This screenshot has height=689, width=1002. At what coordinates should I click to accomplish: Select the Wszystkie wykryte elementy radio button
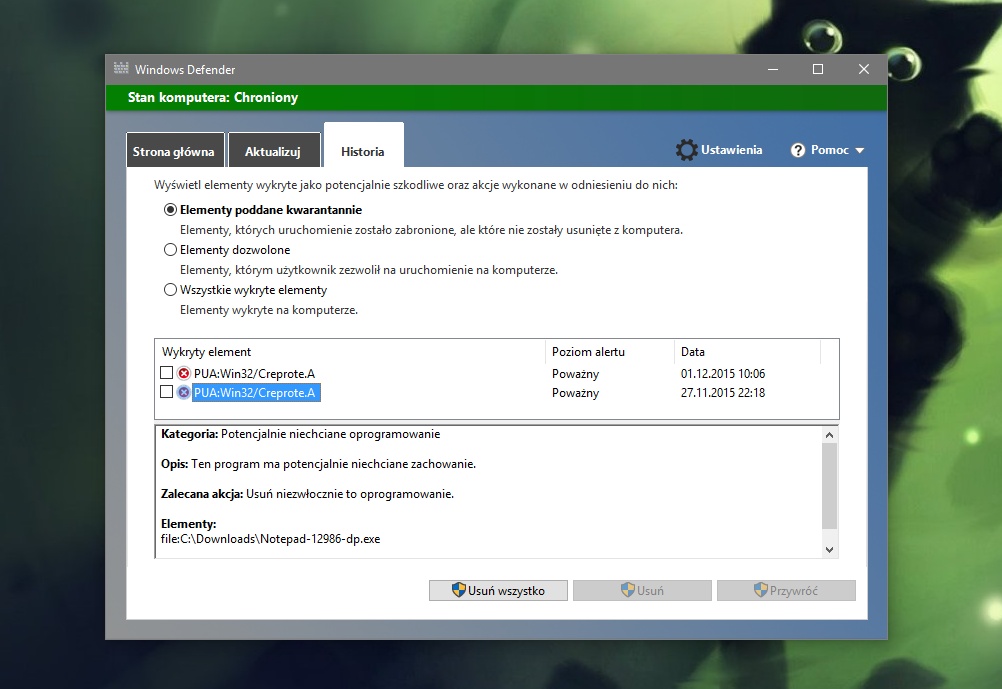[170, 289]
